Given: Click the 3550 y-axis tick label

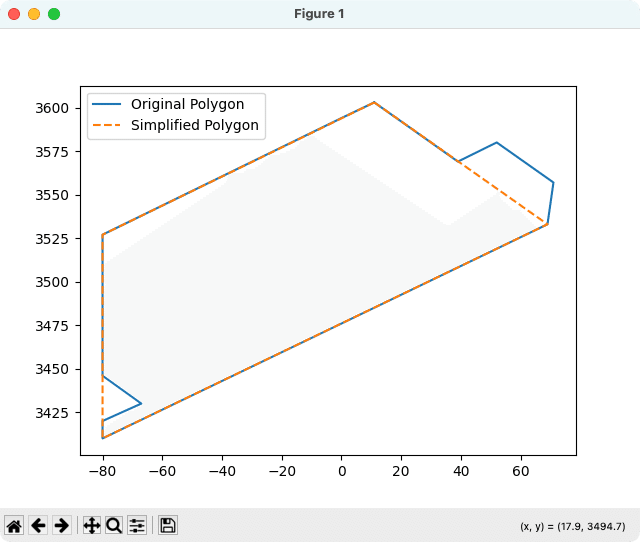Looking at the screenshot, I should tap(52, 195).
